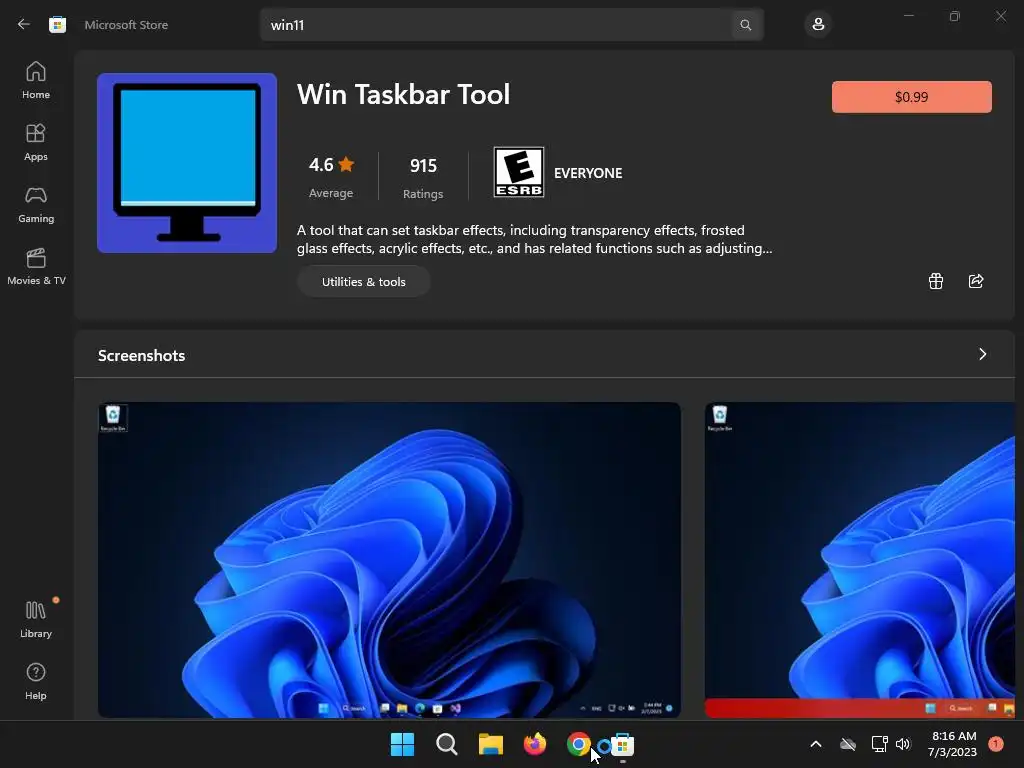Switch to the Gaming section
The height and width of the screenshot is (768, 1024).
tap(36, 204)
